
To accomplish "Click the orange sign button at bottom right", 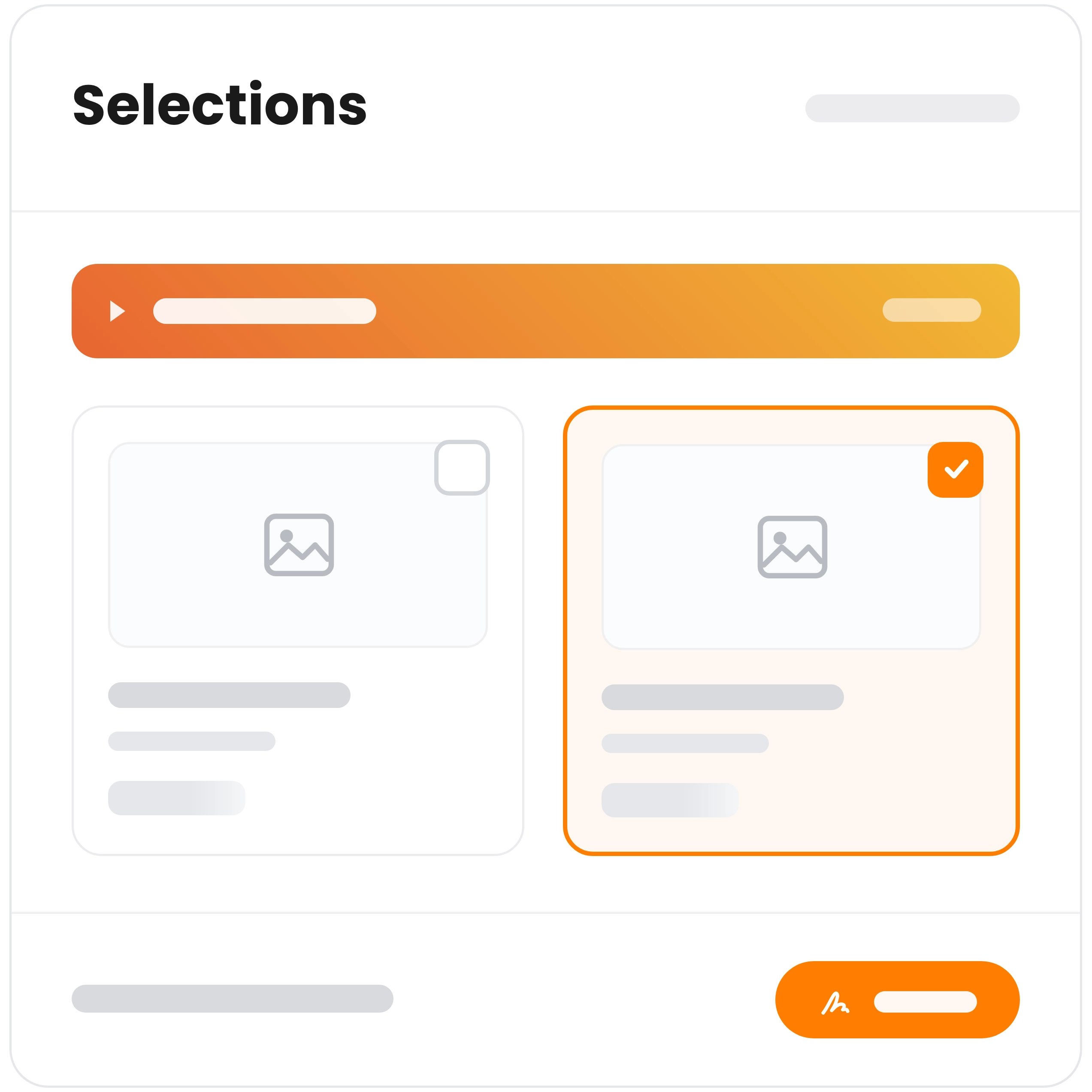I will 898,1000.
